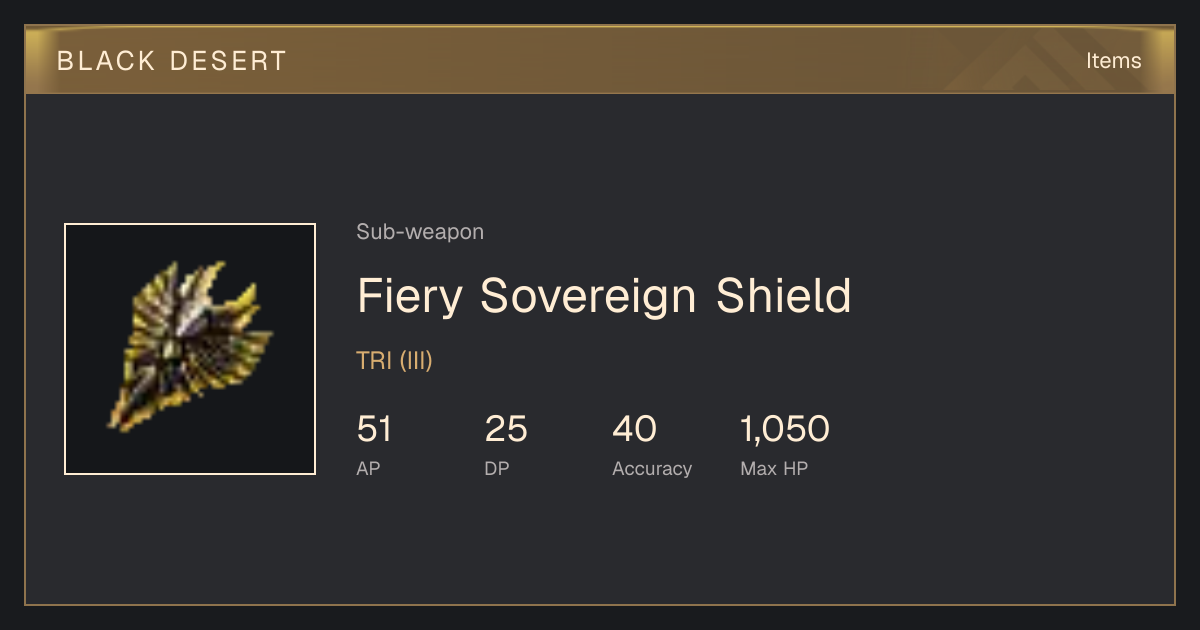Select the 1,050 Max HP value
The height and width of the screenshot is (630, 1200).
click(x=785, y=430)
